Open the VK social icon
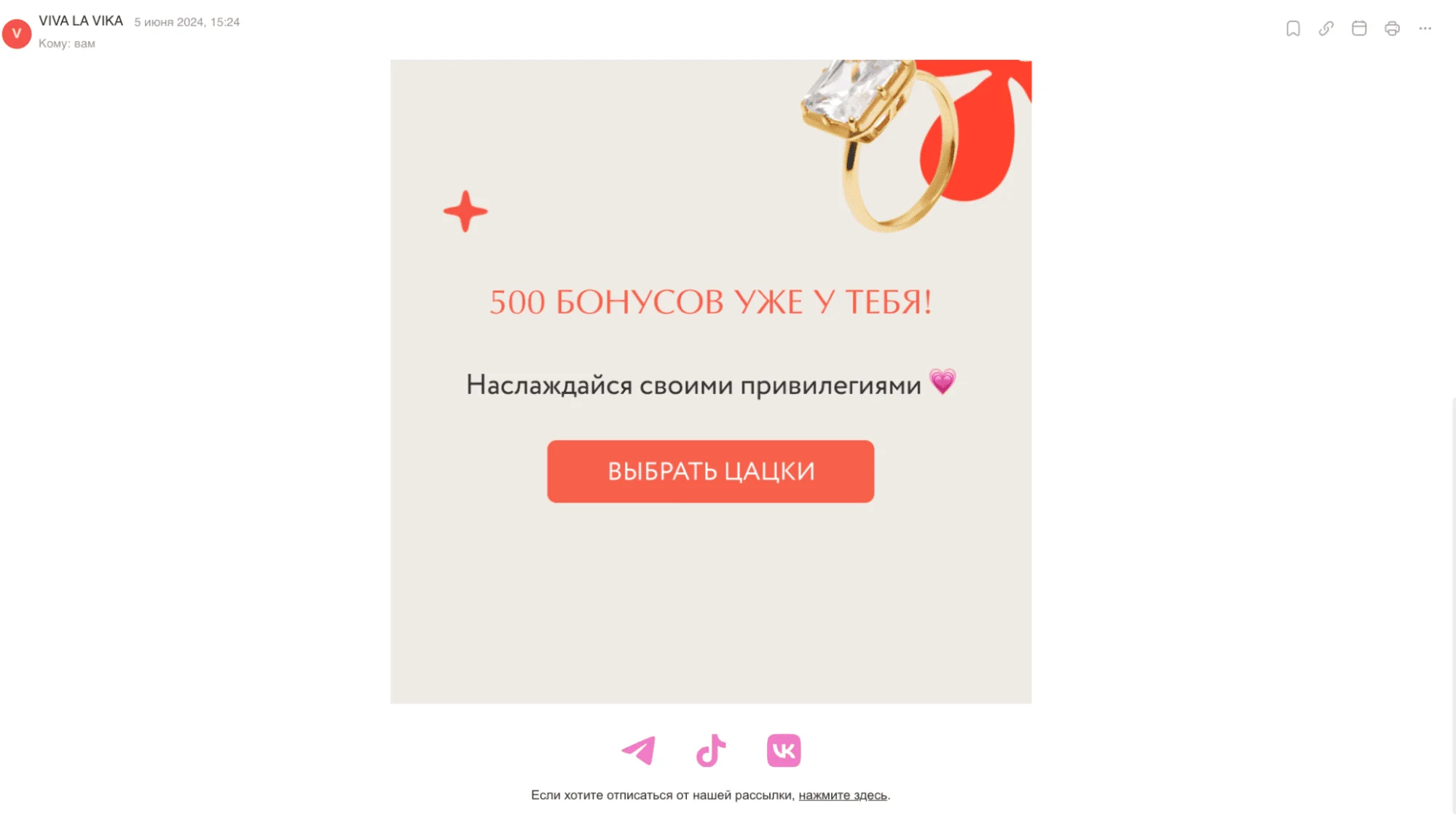 pos(784,750)
